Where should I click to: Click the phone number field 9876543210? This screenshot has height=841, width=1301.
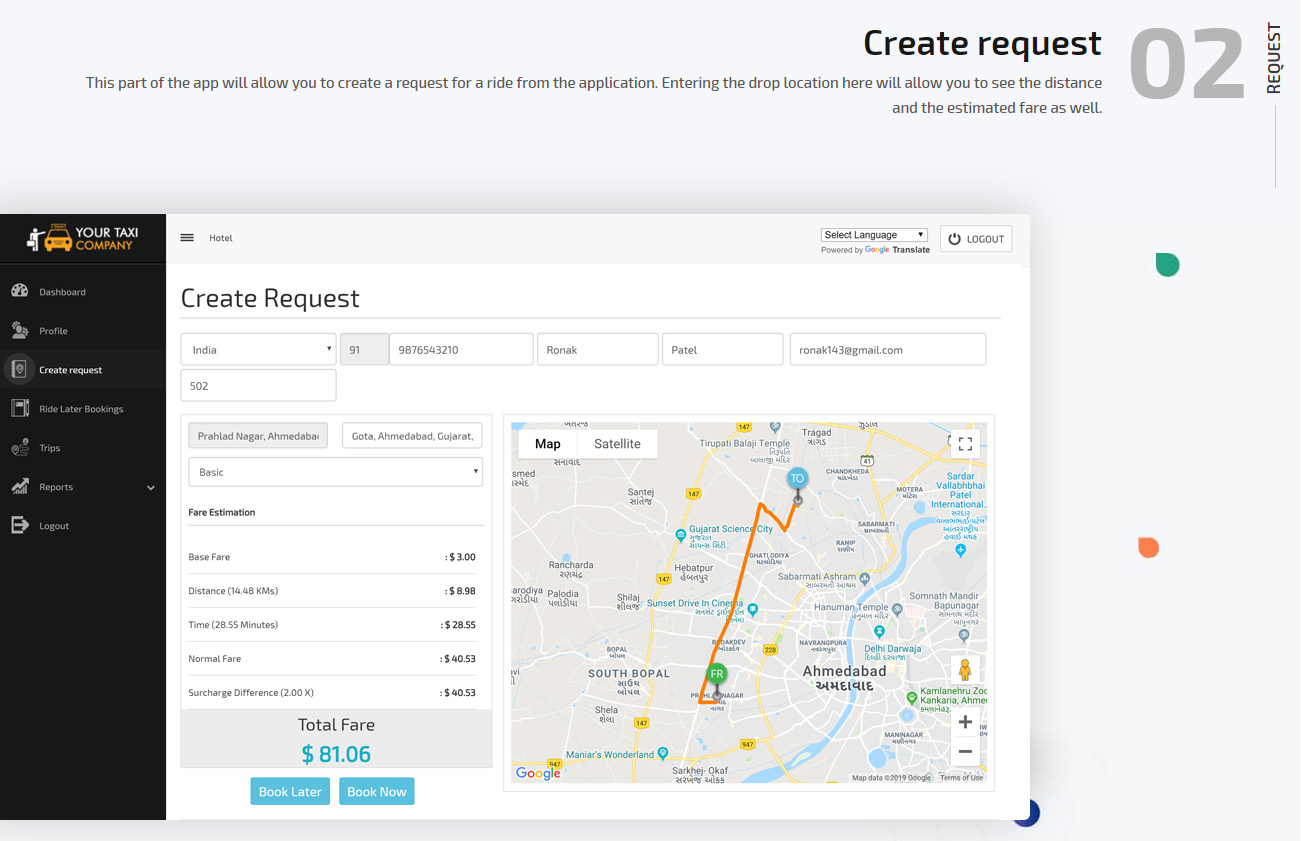coord(461,350)
